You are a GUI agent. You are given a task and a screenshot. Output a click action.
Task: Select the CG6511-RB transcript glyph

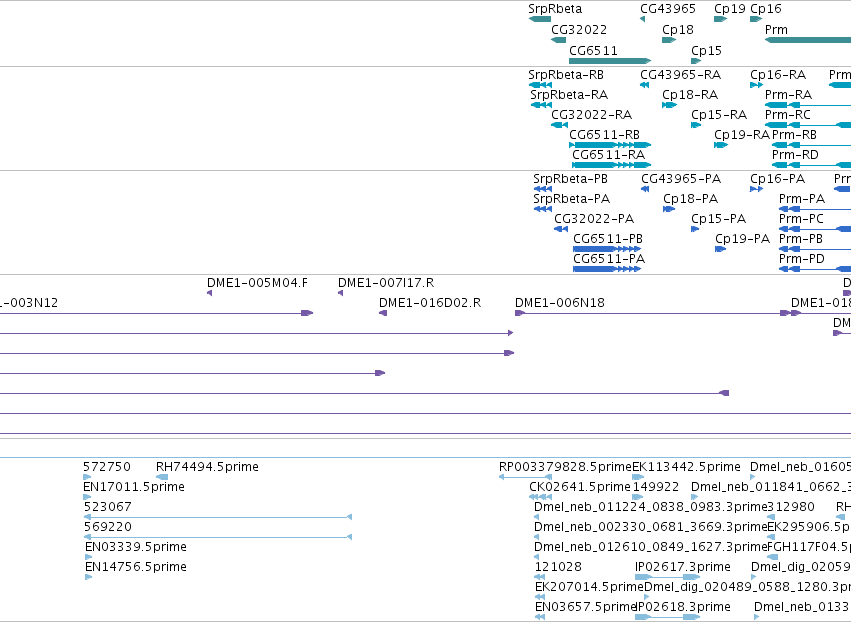609,145
